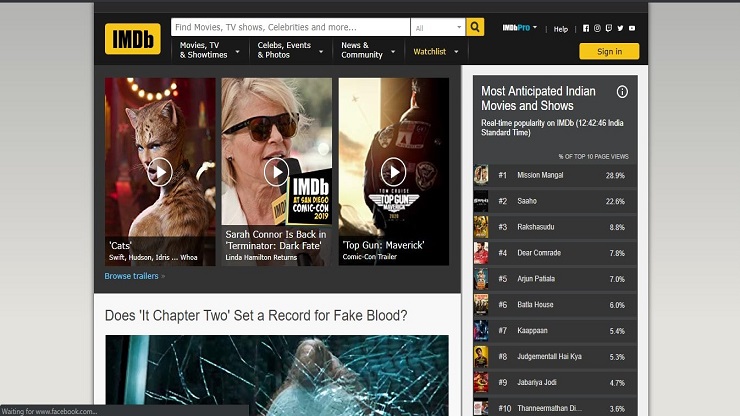The height and width of the screenshot is (416, 740).
Task: Open Thanneermathan Di... title link
Action: point(549,408)
